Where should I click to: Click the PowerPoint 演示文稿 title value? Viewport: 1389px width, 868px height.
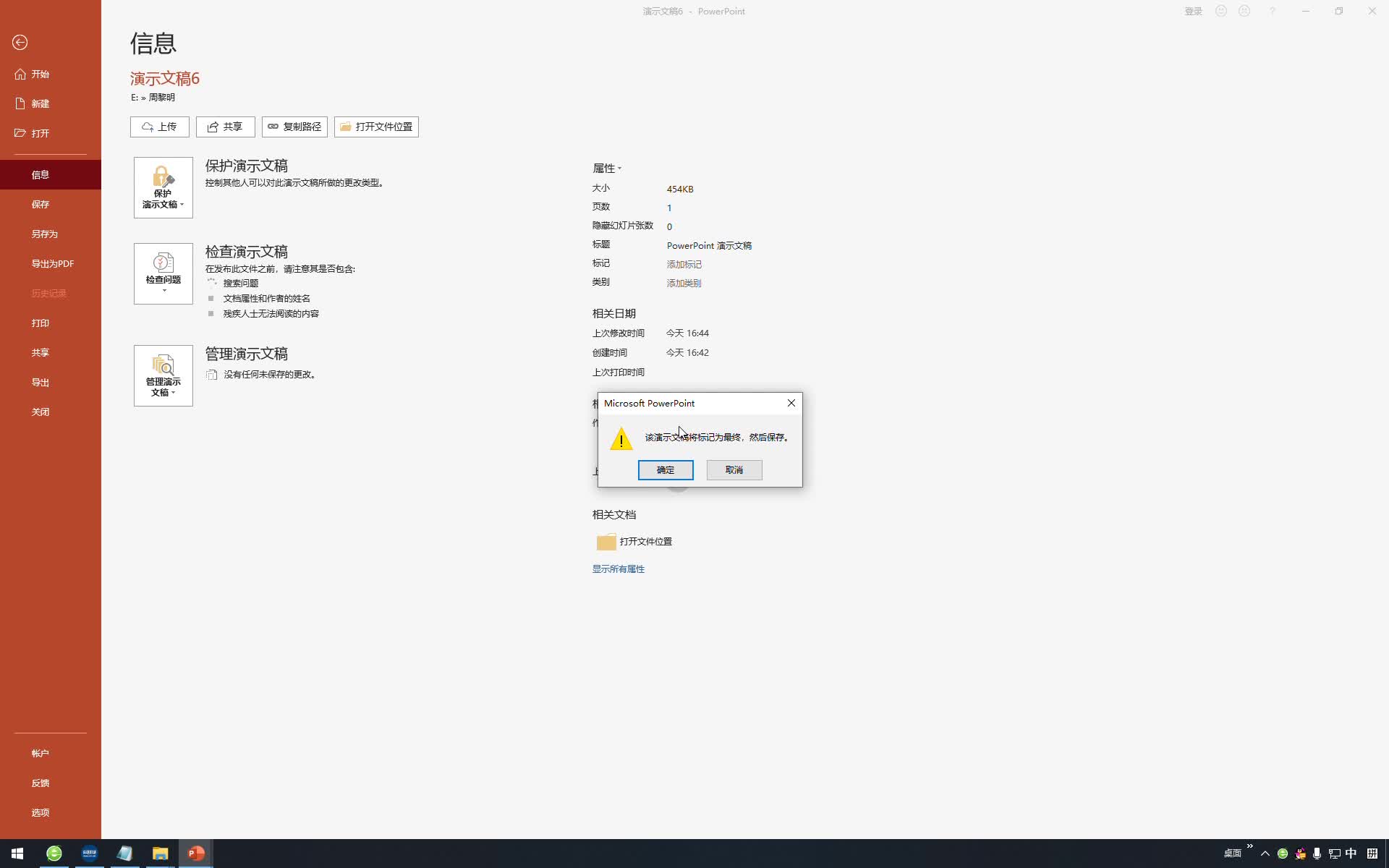(709, 245)
